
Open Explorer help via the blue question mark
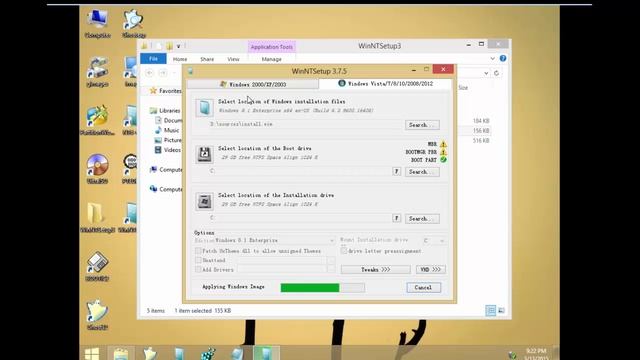(503, 58)
